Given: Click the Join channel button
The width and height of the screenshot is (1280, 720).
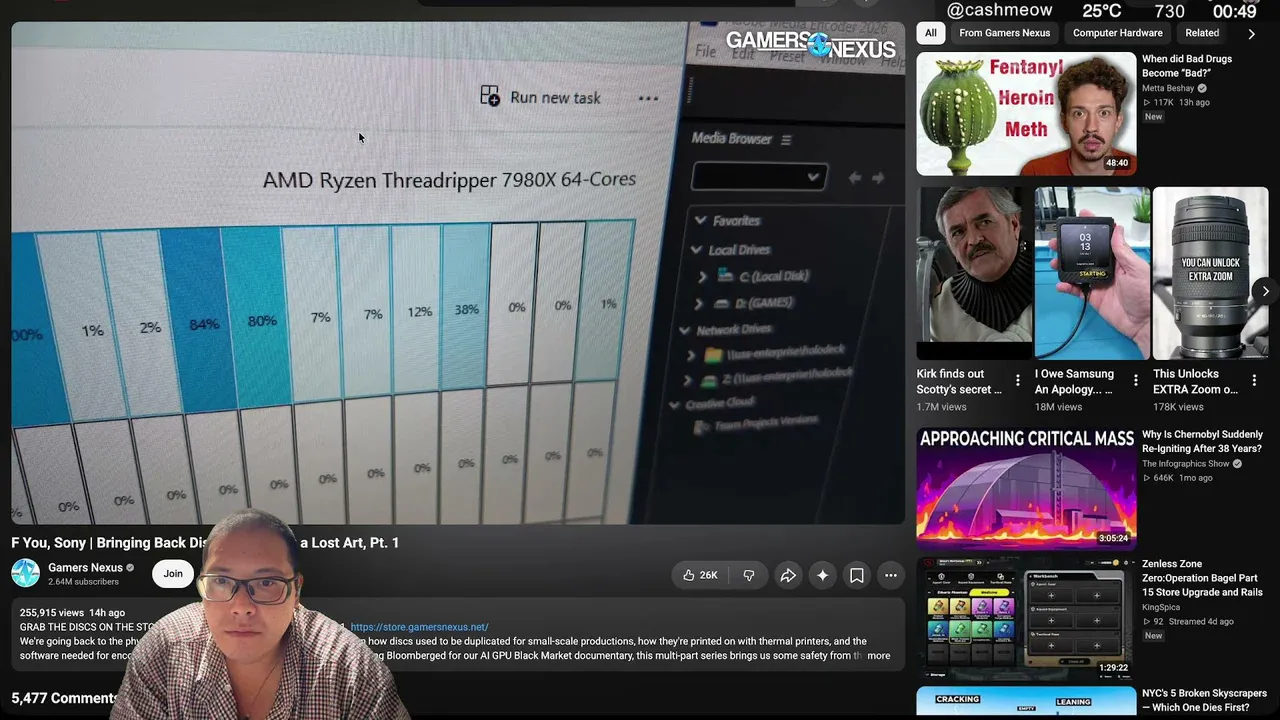Looking at the screenshot, I should [x=173, y=574].
